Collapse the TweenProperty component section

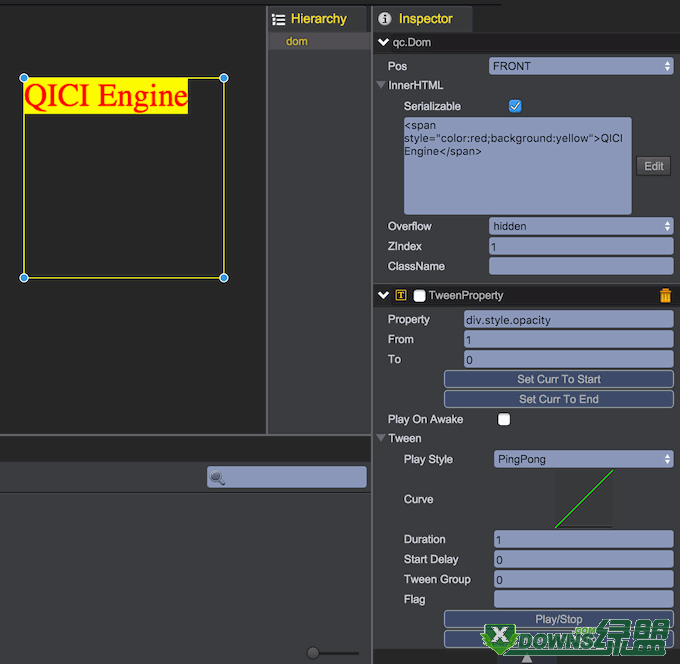pos(383,295)
